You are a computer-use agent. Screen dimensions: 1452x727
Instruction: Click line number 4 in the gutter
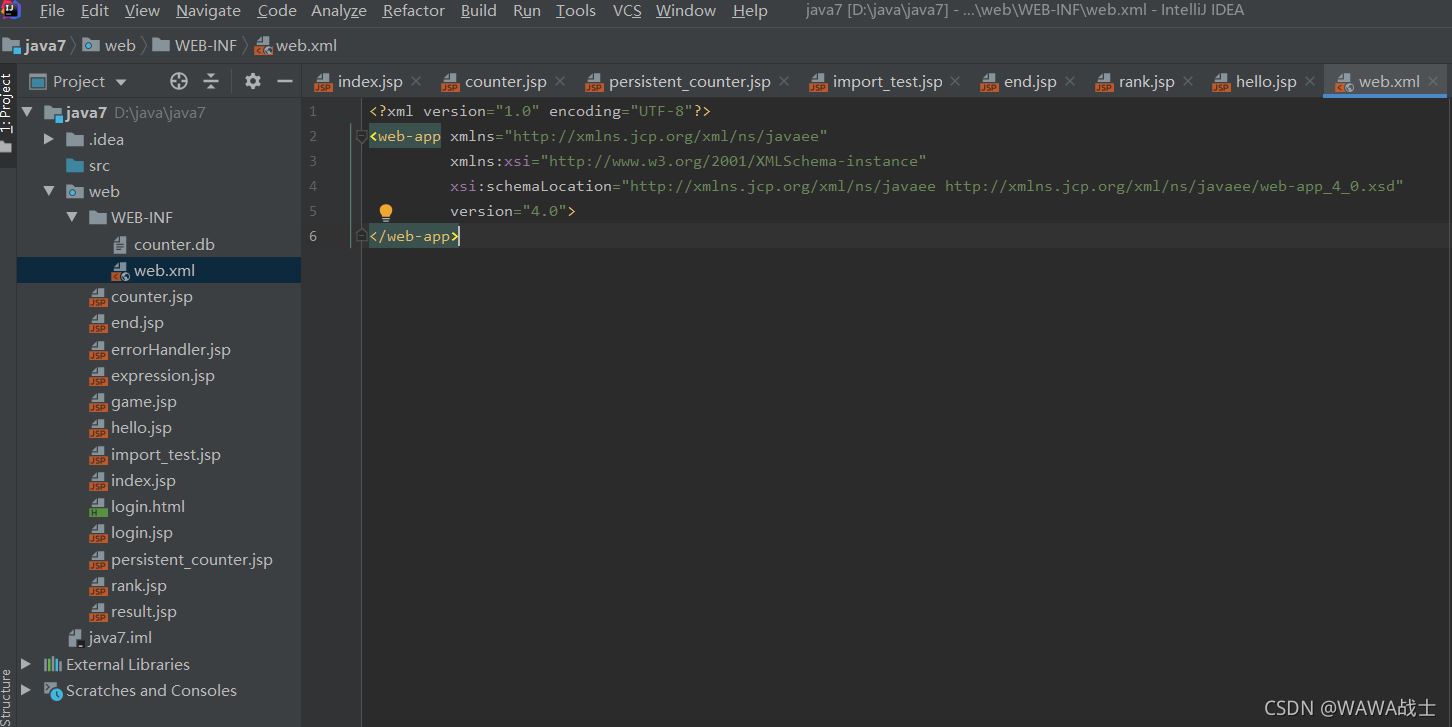[x=313, y=186]
